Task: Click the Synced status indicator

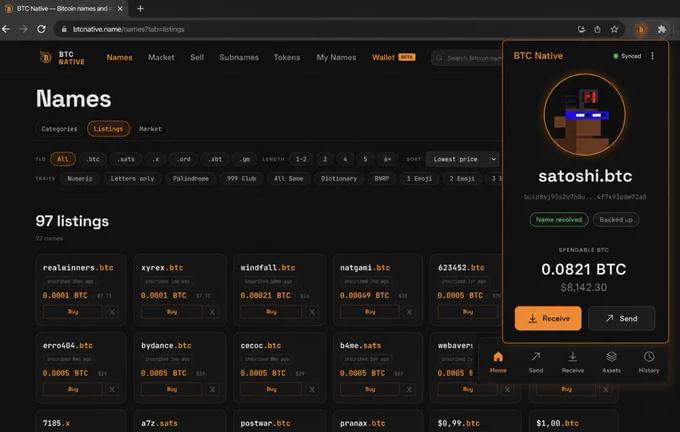Action: point(627,56)
